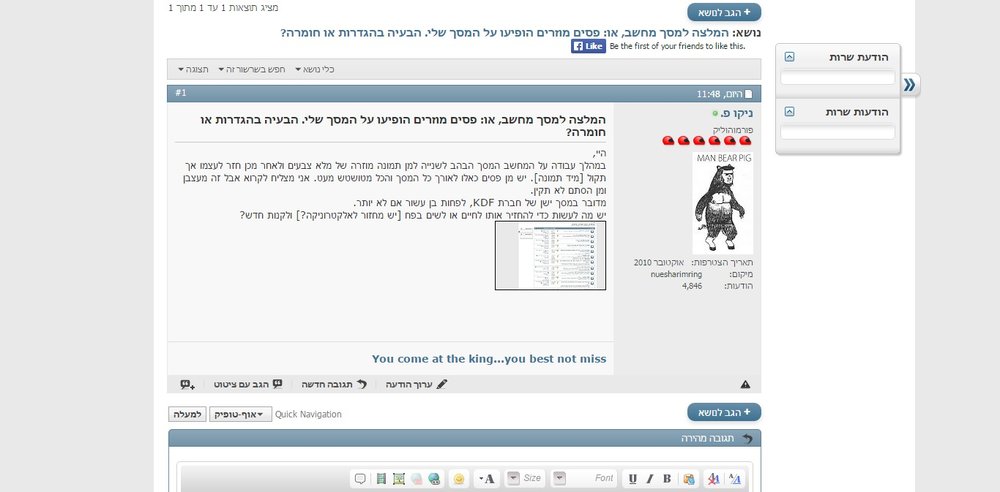Screen dimensions: 1000x492
Task: Click 'ערוך הודעה' edit post button
Action: coord(416,384)
